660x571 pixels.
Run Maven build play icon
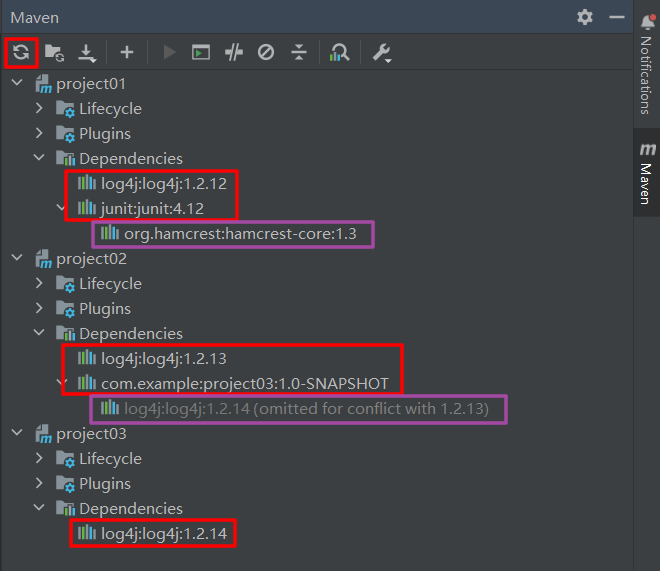point(169,53)
